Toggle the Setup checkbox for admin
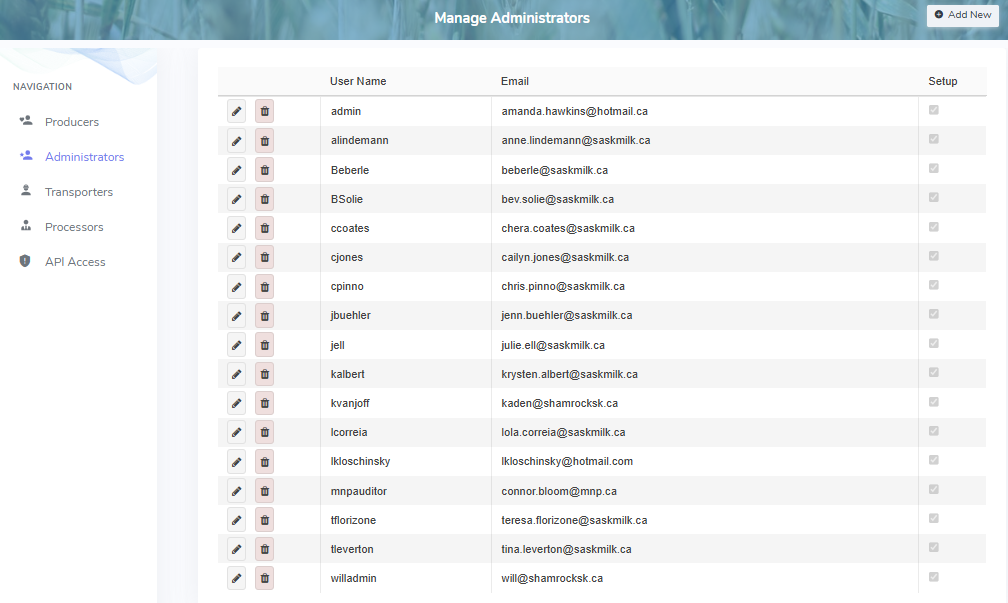 (x=933, y=110)
